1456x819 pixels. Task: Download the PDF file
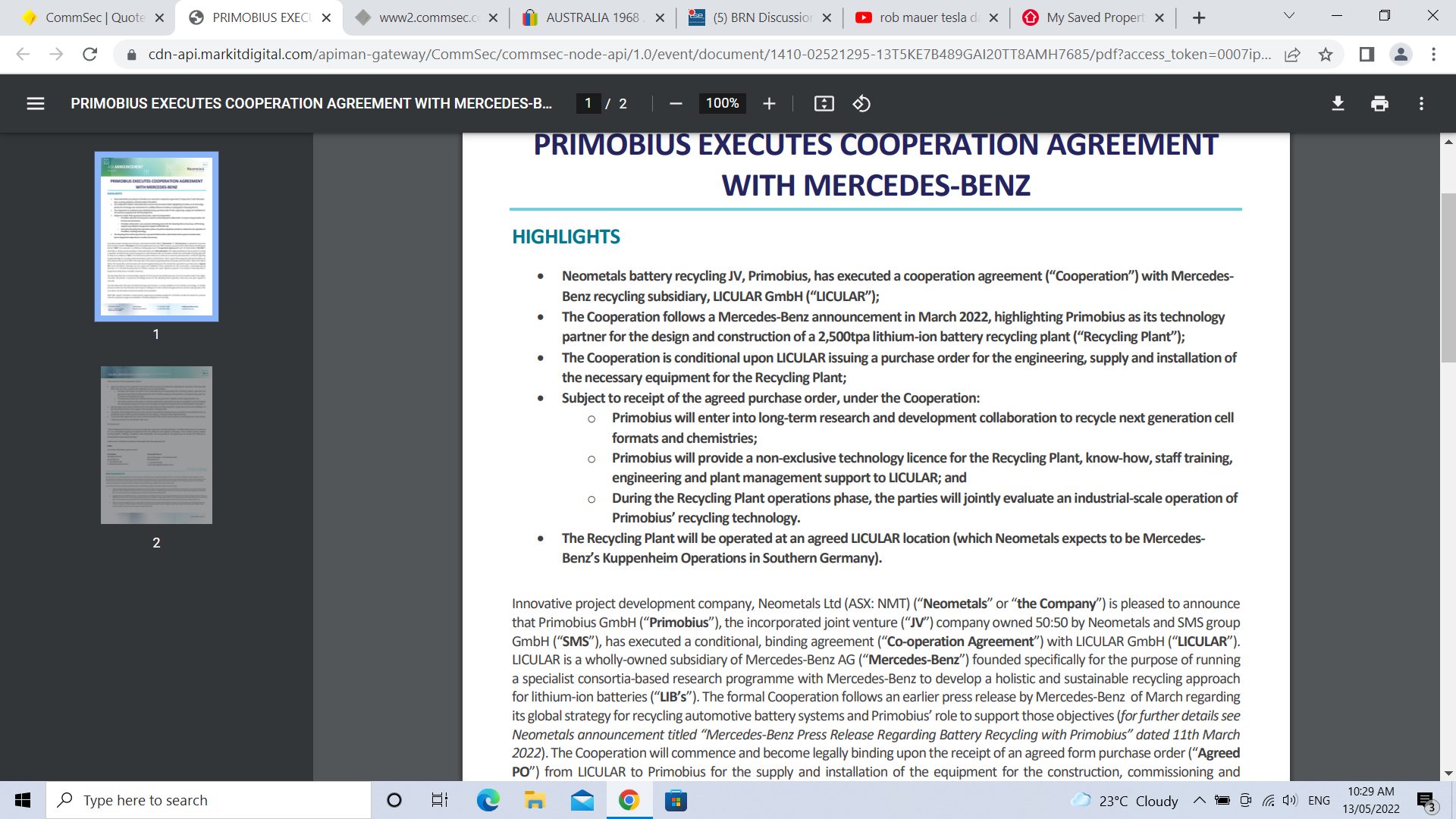[x=1338, y=104]
